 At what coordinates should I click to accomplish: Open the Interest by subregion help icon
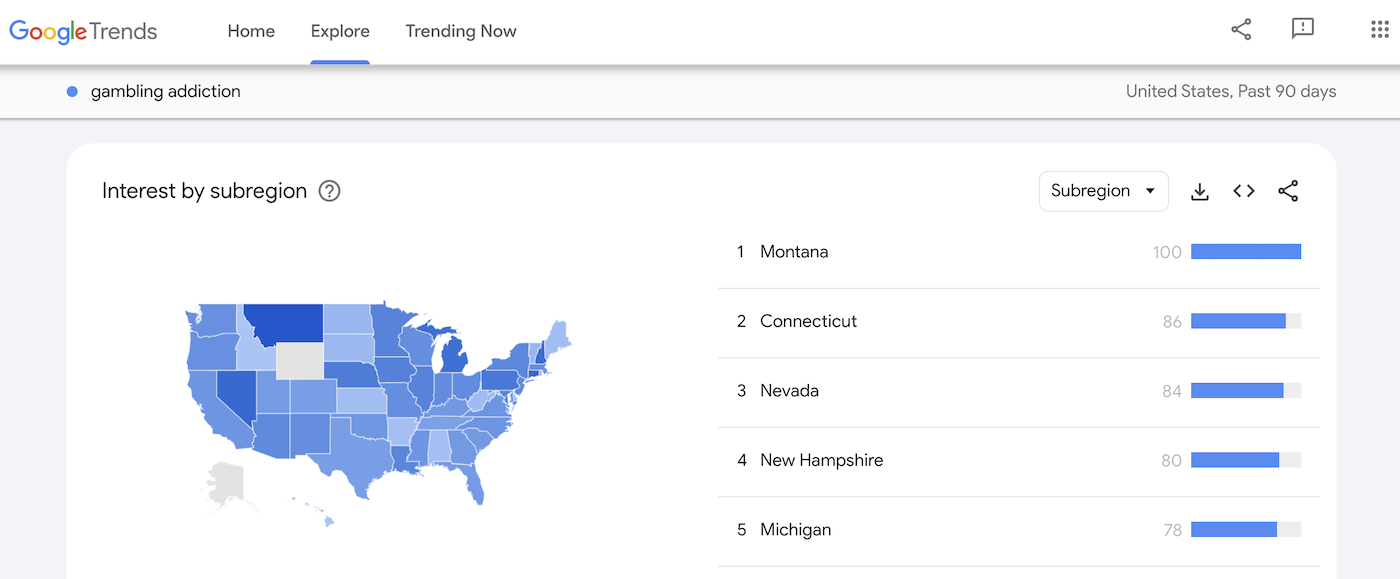pyautogui.click(x=329, y=191)
